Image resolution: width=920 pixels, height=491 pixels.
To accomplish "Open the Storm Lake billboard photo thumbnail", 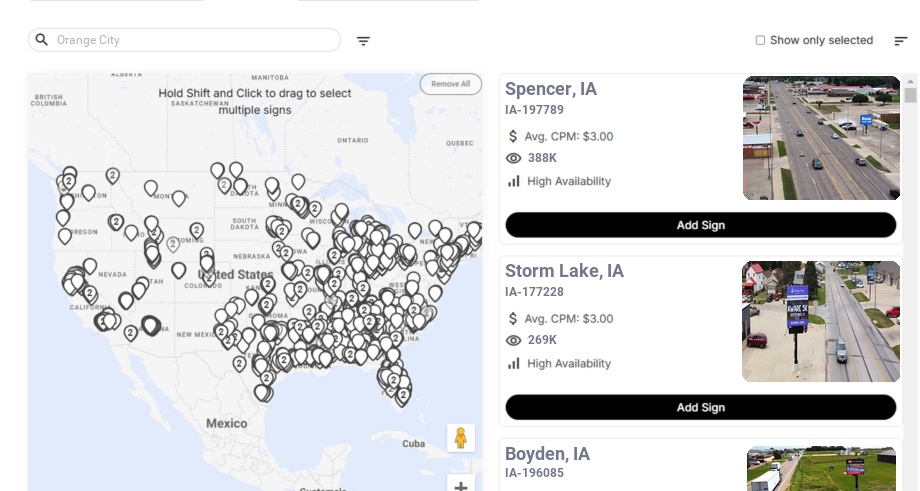I will click(x=821, y=321).
